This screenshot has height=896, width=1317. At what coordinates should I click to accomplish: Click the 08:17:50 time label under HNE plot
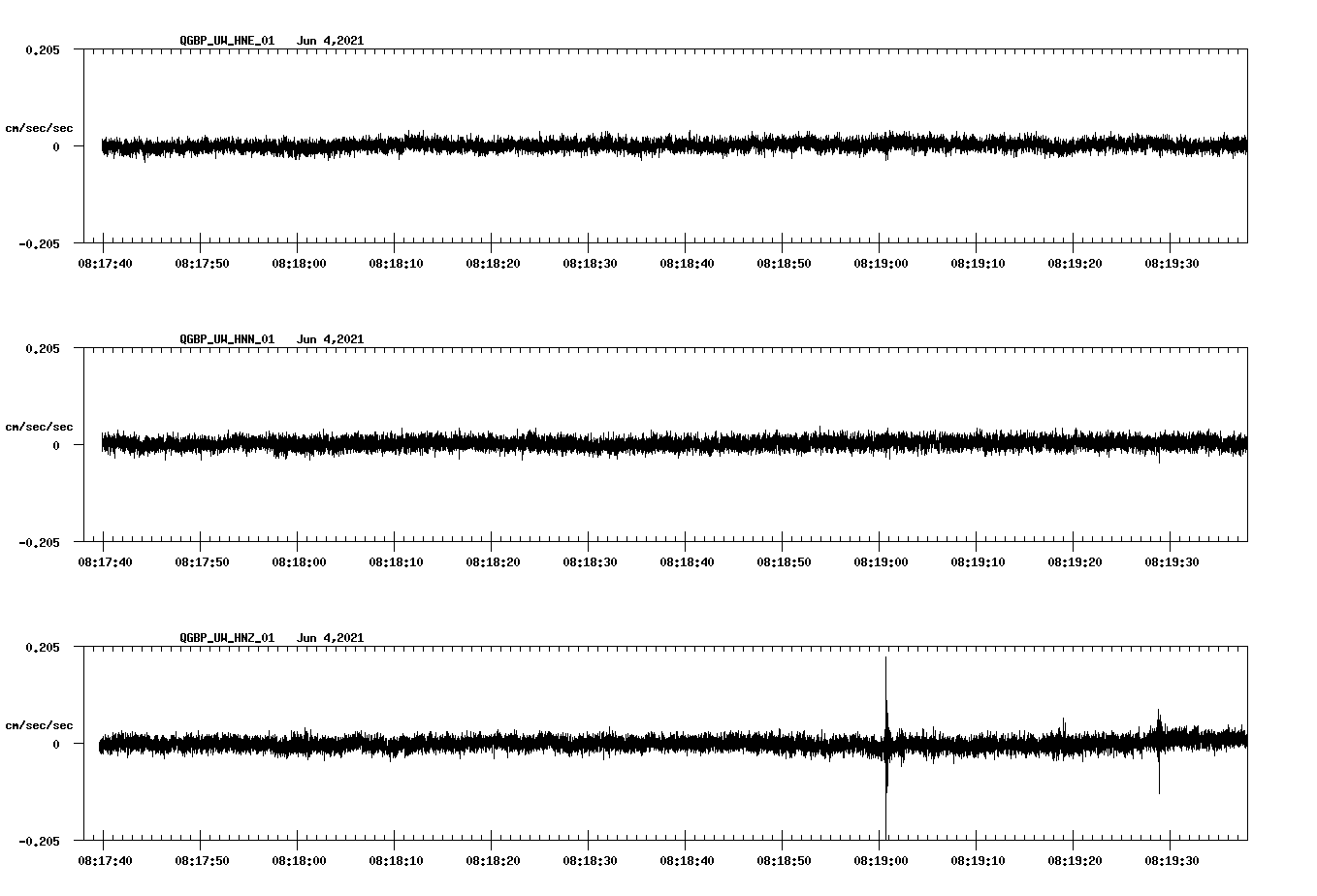203,264
